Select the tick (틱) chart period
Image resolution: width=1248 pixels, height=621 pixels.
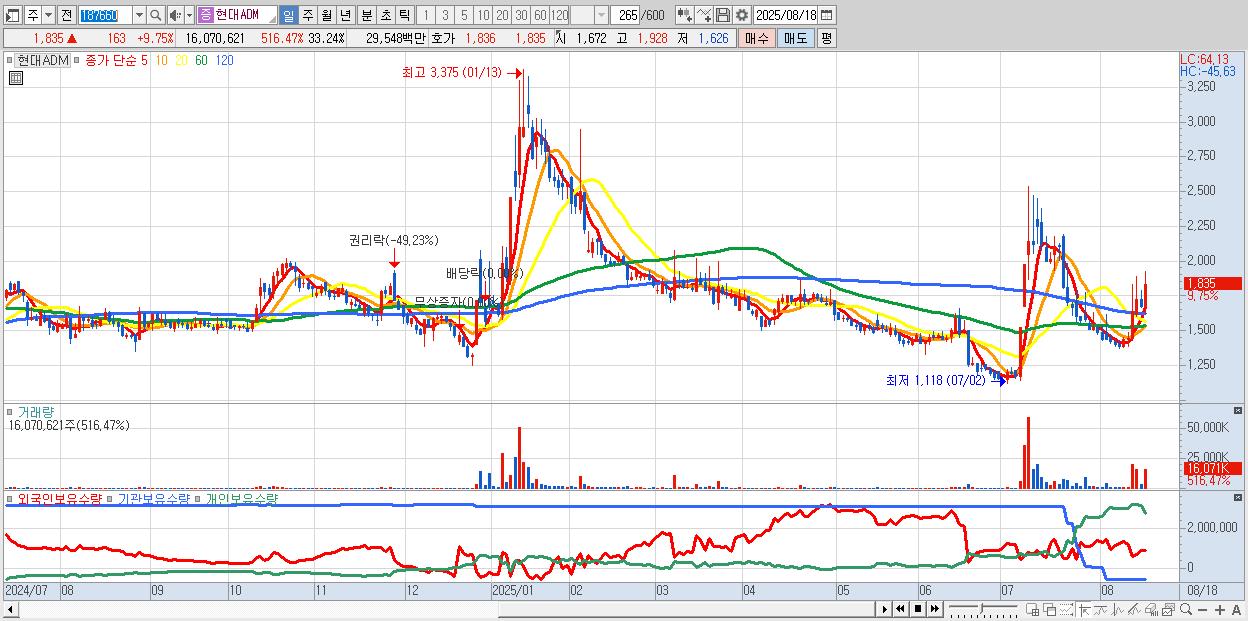click(x=404, y=15)
